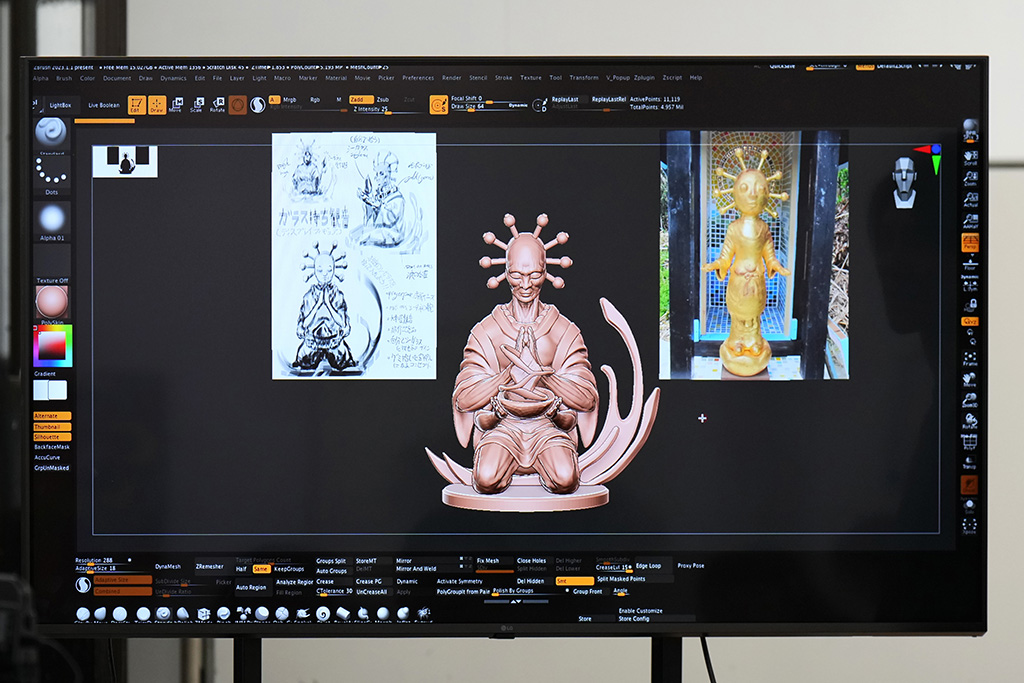This screenshot has height=683, width=1024.
Task: Toggle the Live Boolean button
Action: pyautogui.click(x=104, y=105)
